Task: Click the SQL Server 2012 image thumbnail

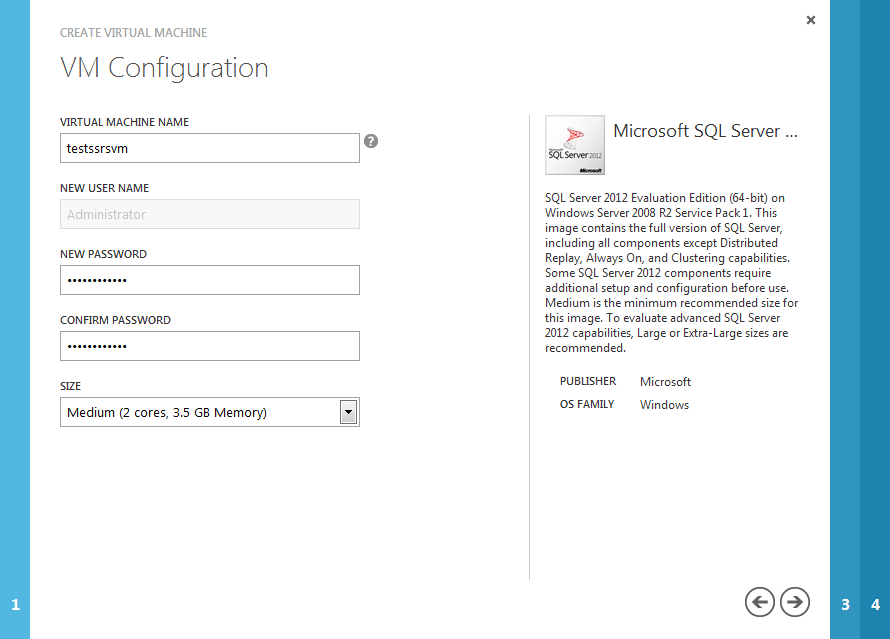Action: click(x=575, y=145)
